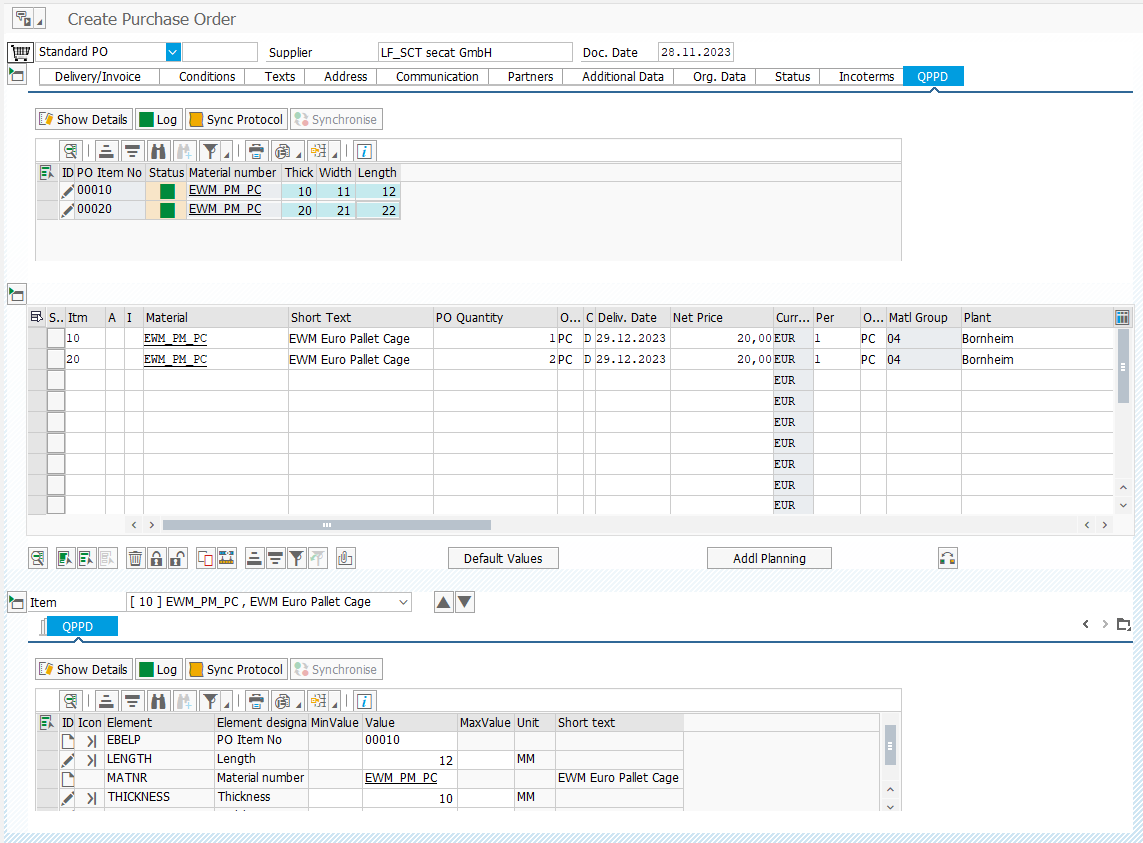Select the row checkbox for item 20
This screenshot has height=843, width=1143.
56,359
